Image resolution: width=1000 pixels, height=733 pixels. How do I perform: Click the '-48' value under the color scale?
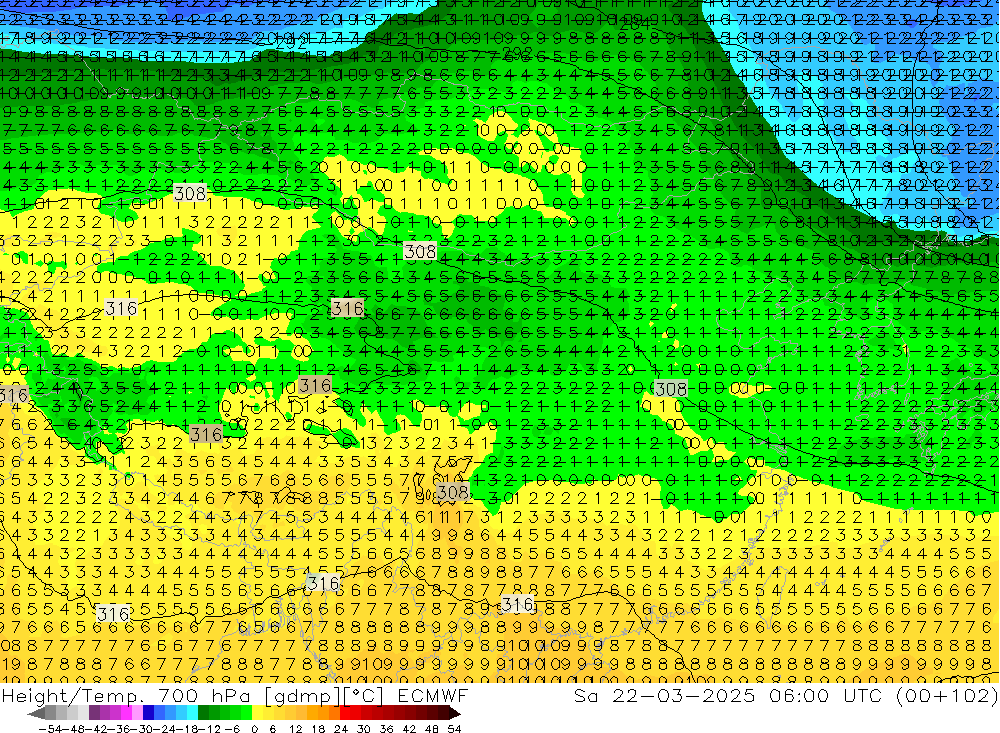point(74,729)
